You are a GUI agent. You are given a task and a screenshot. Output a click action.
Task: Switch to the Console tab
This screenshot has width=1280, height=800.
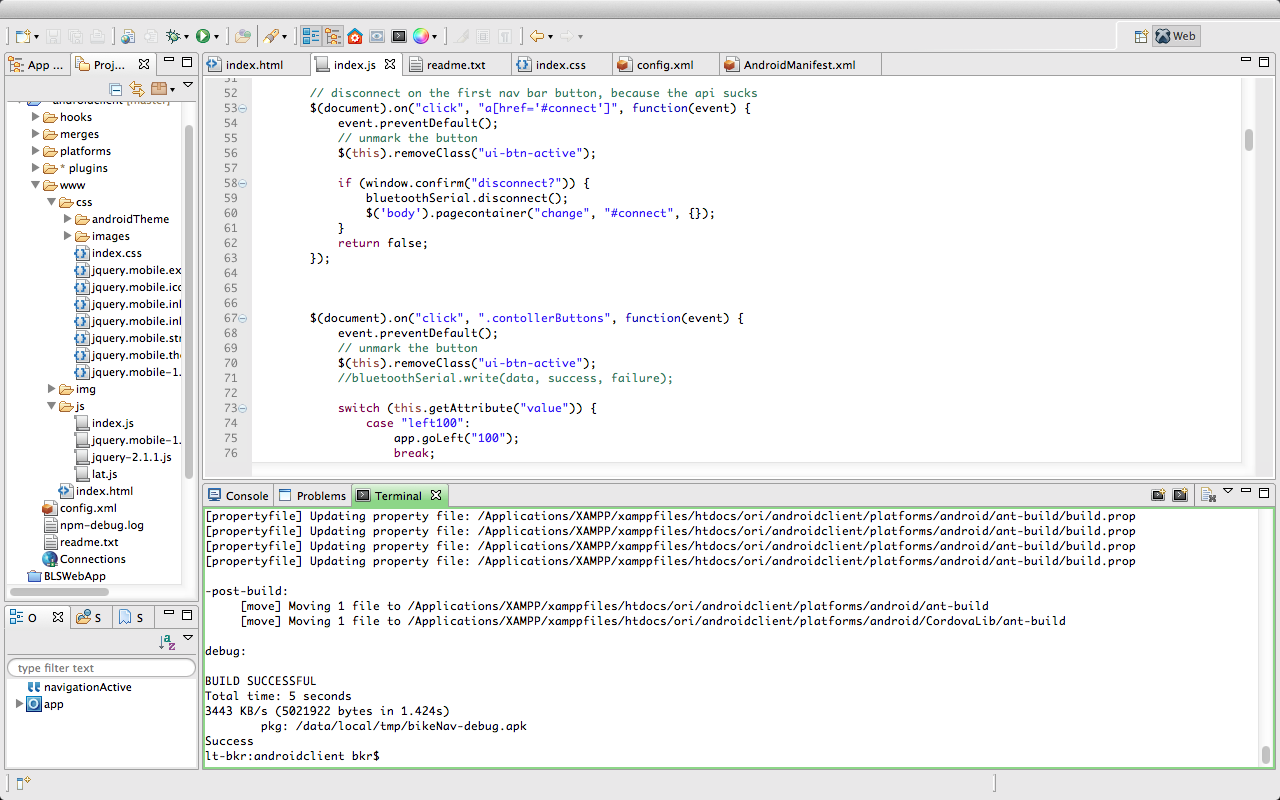click(238, 496)
